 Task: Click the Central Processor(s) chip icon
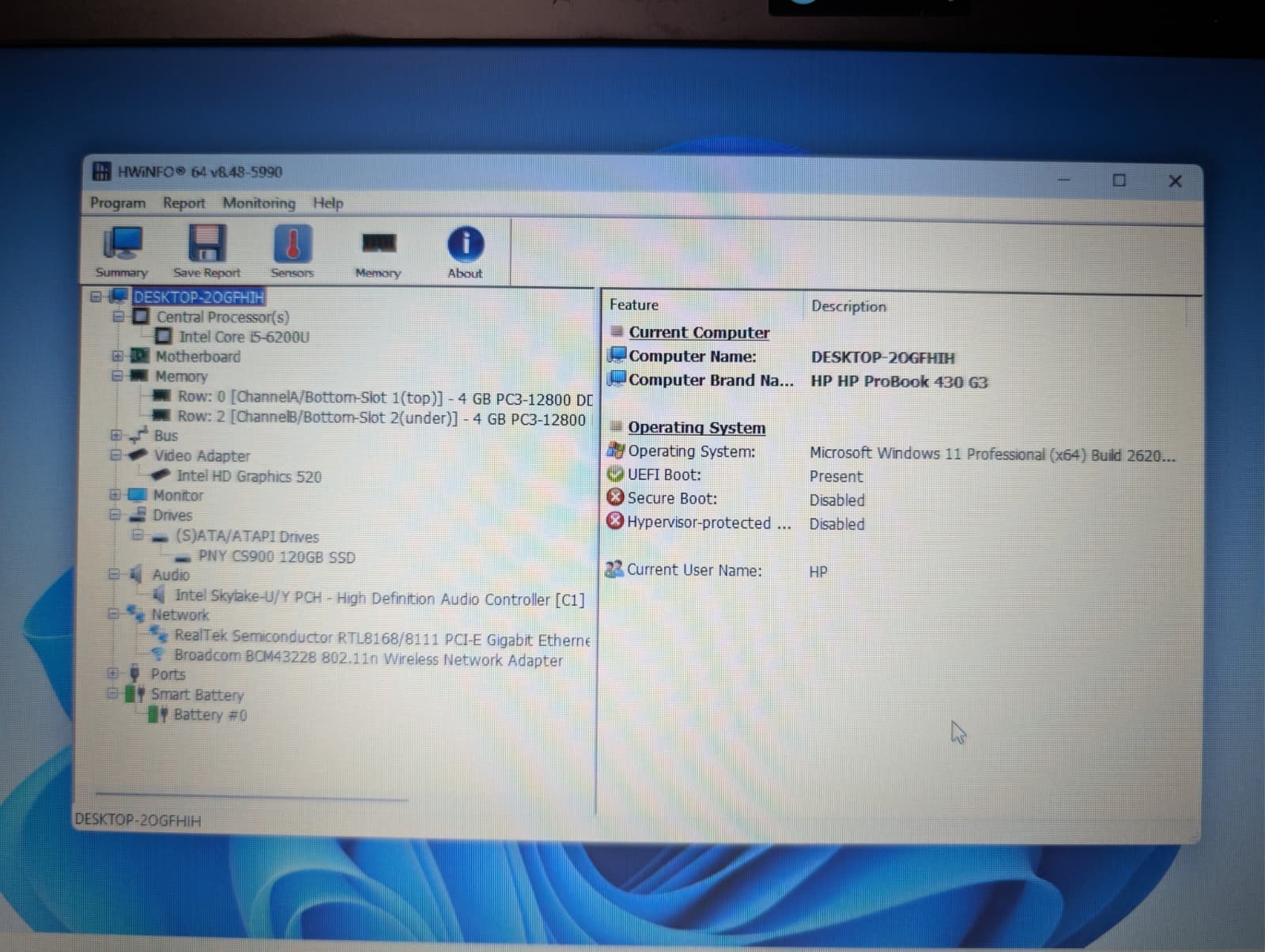[x=141, y=316]
